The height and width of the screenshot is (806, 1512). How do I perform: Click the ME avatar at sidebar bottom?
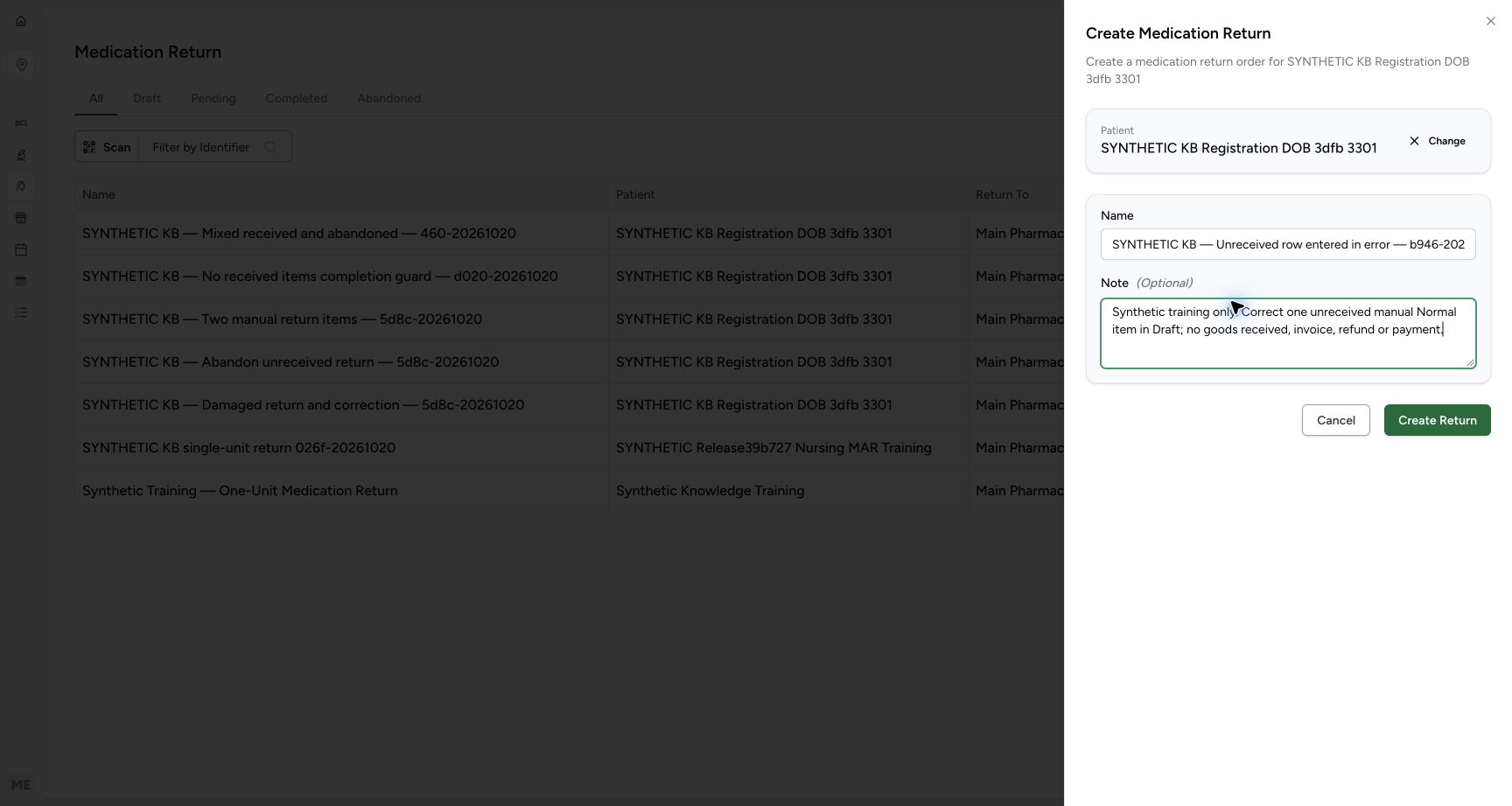21,785
